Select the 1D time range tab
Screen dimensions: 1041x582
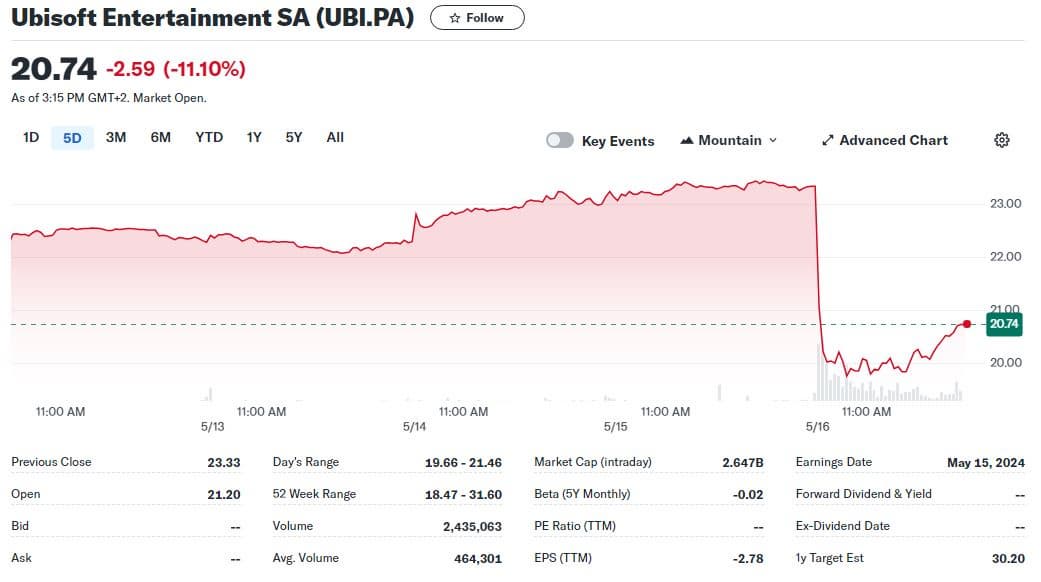click(31, 137)
